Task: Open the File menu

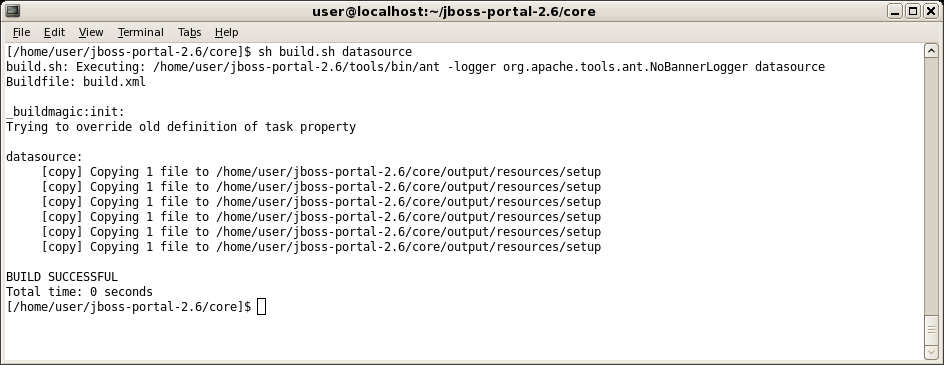Action: coord(21,33)
